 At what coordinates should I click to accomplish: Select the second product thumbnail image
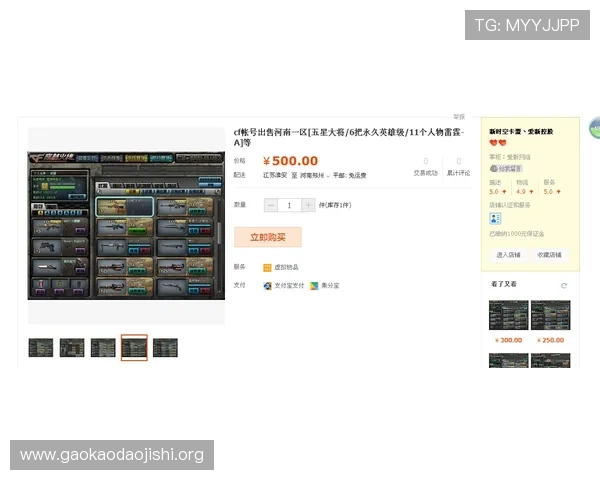72,347
